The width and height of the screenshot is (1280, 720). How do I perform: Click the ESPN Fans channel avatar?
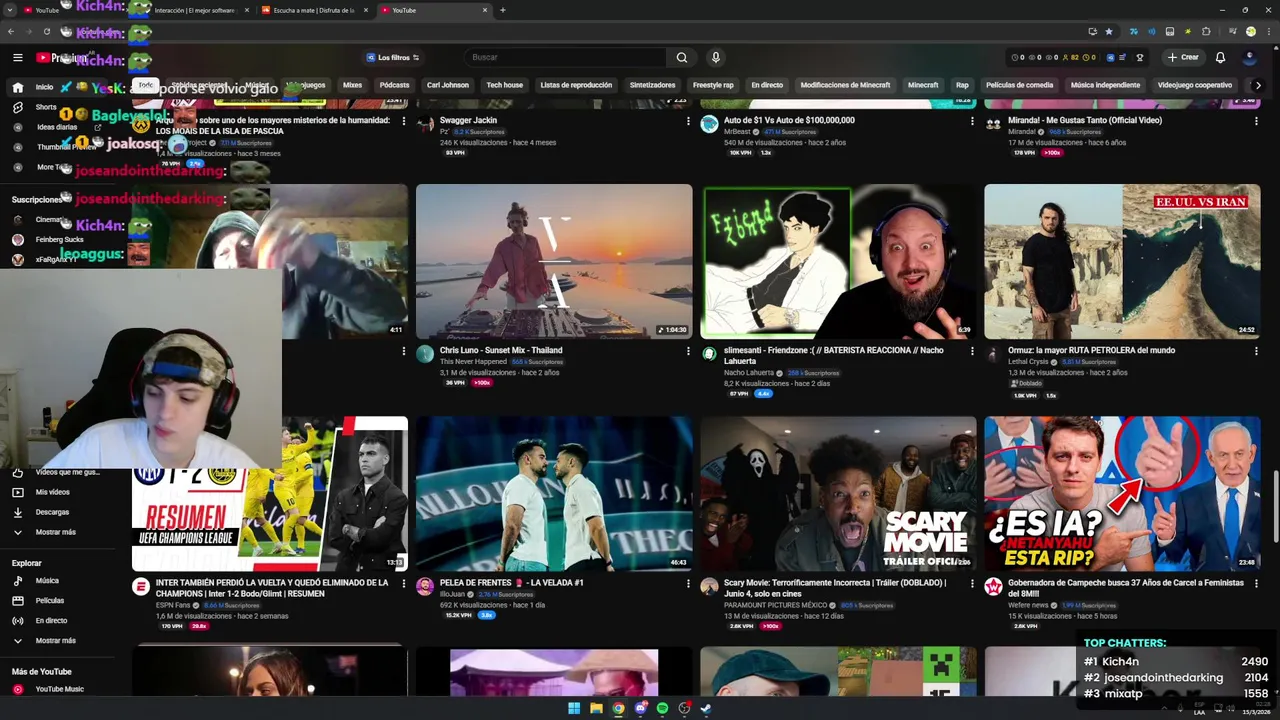[x=141, y=586]
